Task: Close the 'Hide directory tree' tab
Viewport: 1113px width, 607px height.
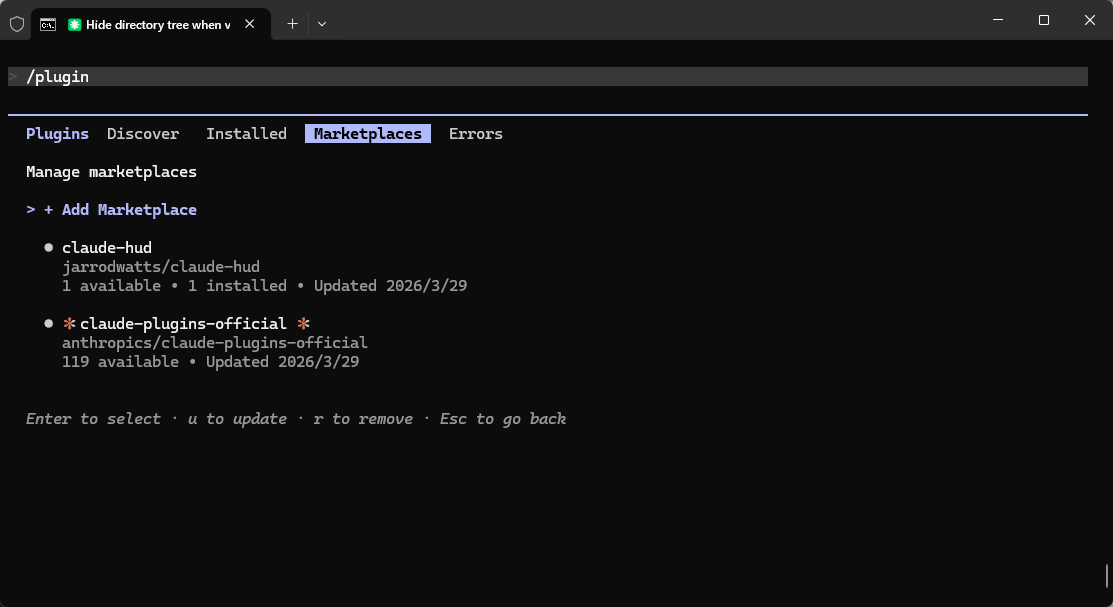Action: (x=250, y=24)
